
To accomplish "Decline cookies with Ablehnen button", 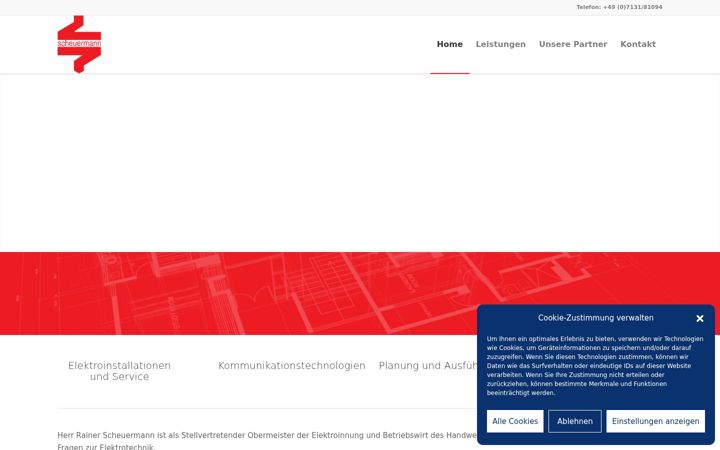I will pos(574,421).
